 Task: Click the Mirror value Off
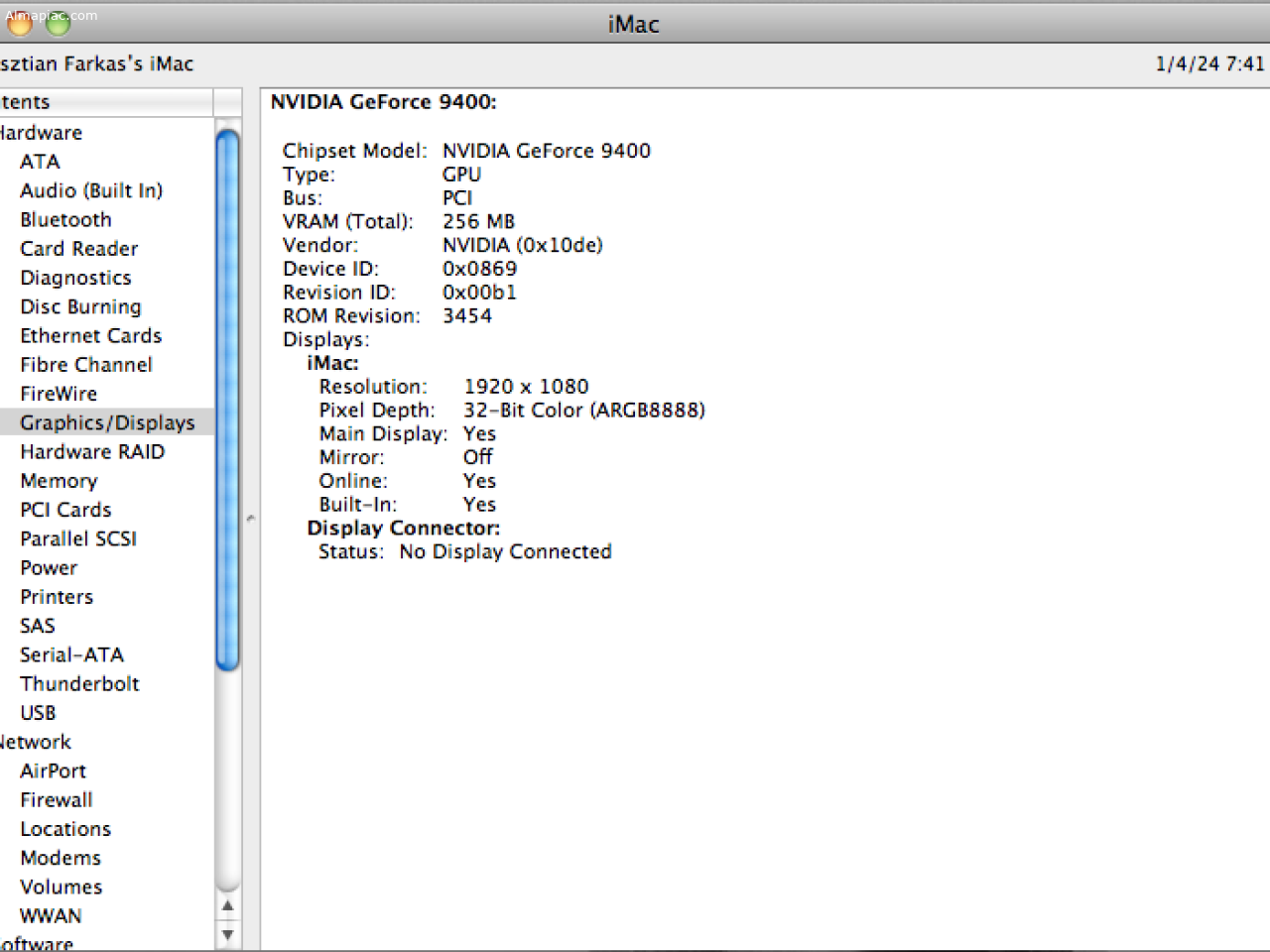[x=477, y=457]
